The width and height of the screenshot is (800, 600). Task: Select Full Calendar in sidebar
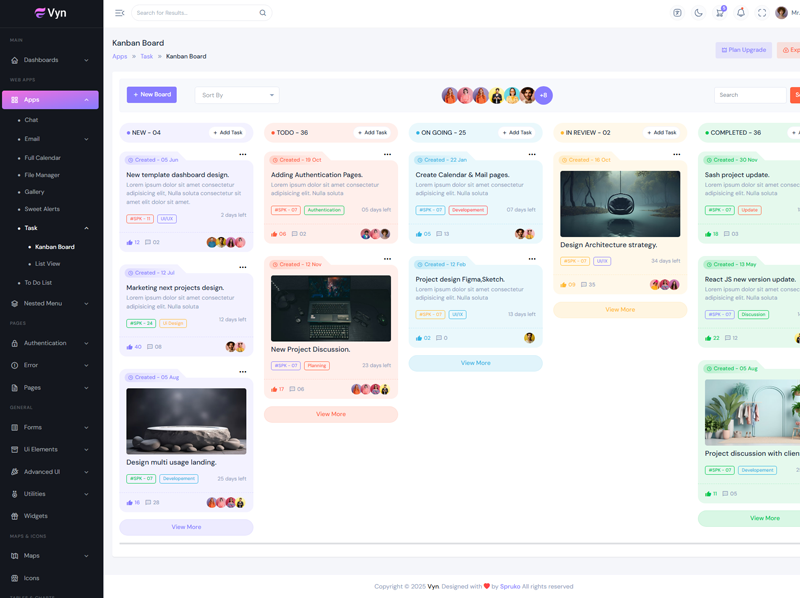click(x=42, y=157)
